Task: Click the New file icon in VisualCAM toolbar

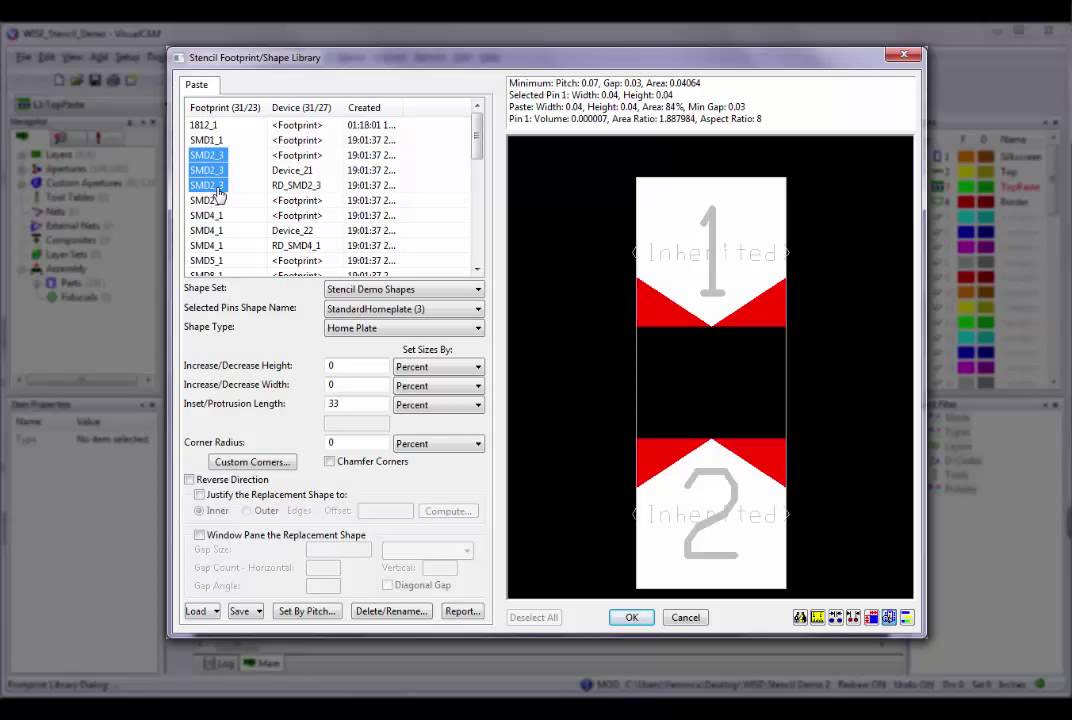Action: [x=59, y=81]
